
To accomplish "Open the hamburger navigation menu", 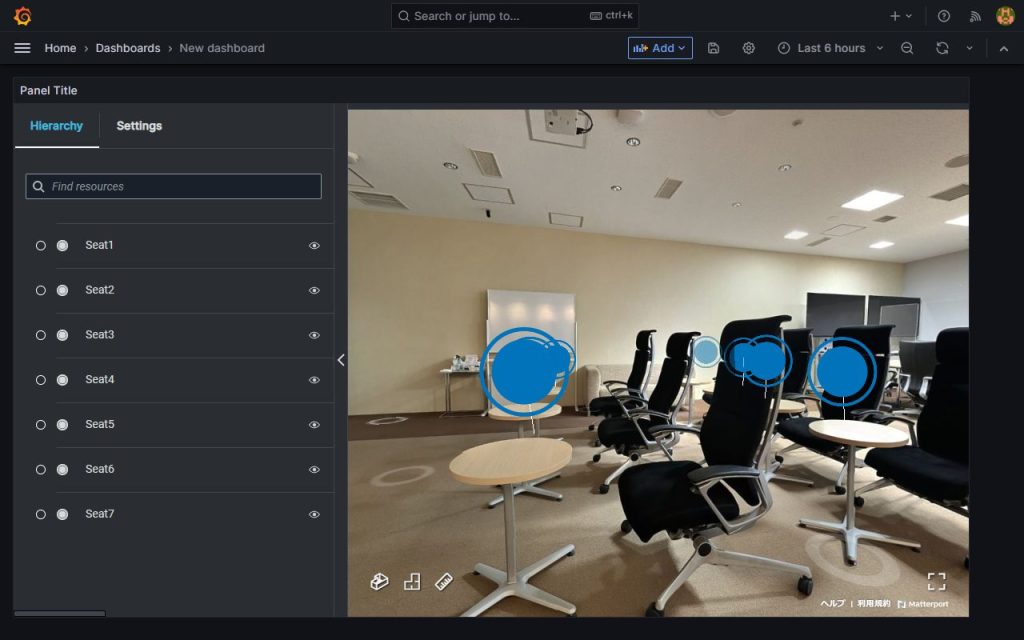I will click(x=22, y=48).
